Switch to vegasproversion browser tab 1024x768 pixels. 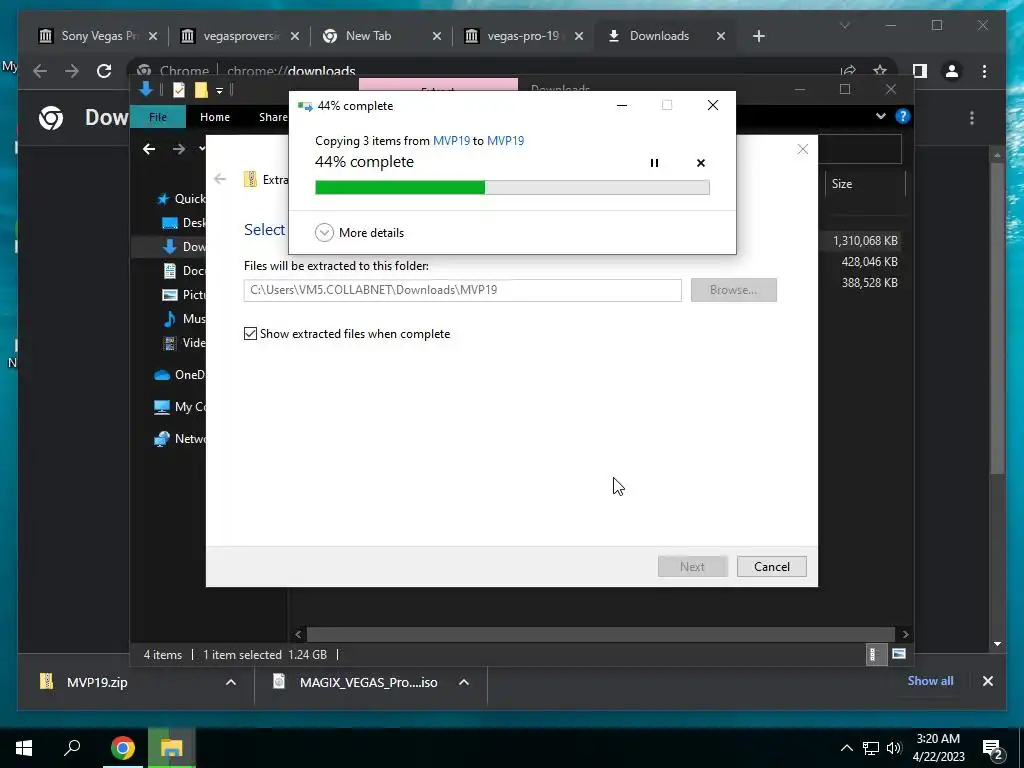240,36
